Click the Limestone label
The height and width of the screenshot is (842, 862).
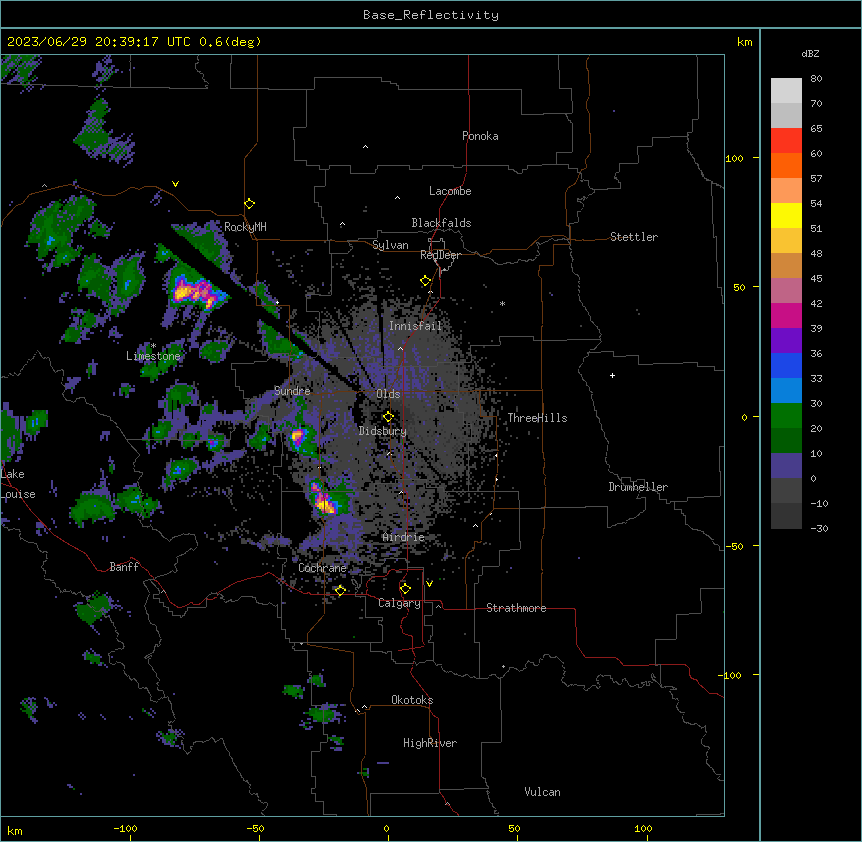153,356
